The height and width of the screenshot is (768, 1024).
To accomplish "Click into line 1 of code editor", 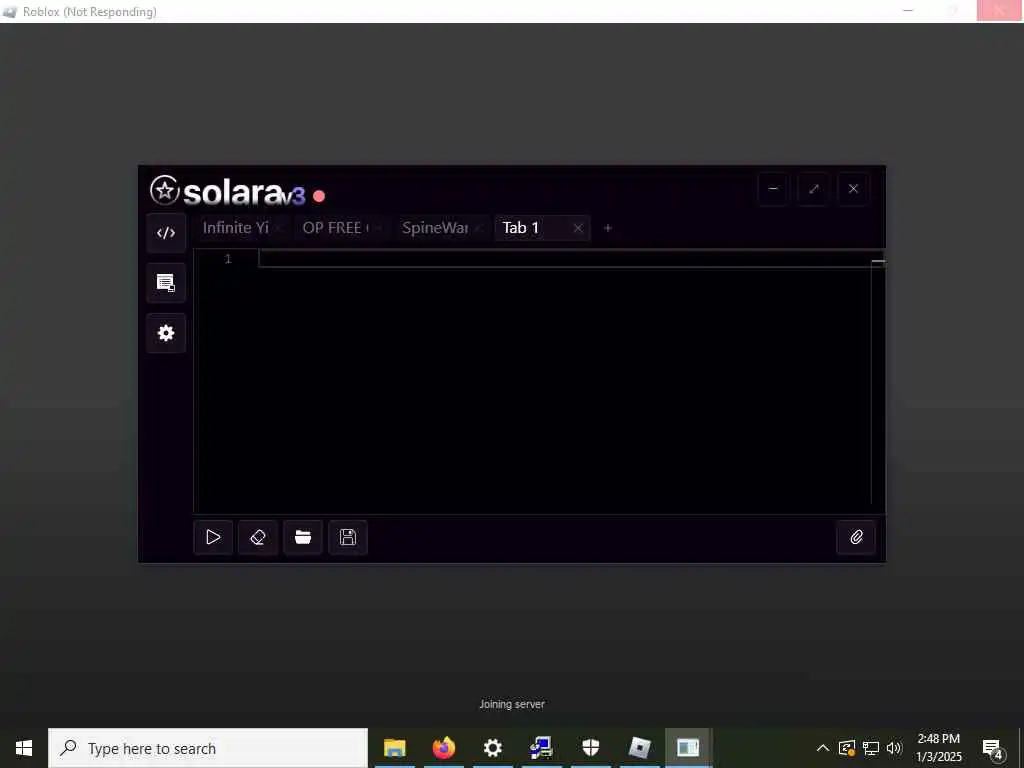I will click(565, 259).
